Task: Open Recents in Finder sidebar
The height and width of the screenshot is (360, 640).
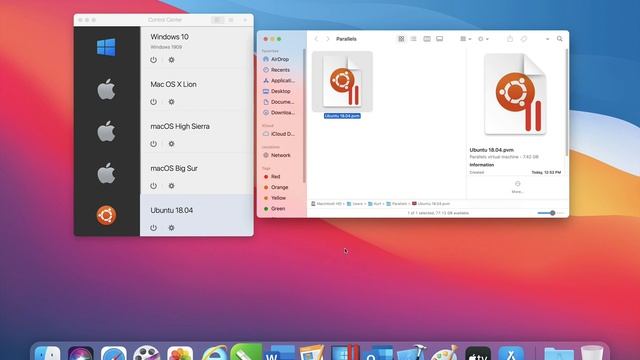Action: click(x=277, y=70)
